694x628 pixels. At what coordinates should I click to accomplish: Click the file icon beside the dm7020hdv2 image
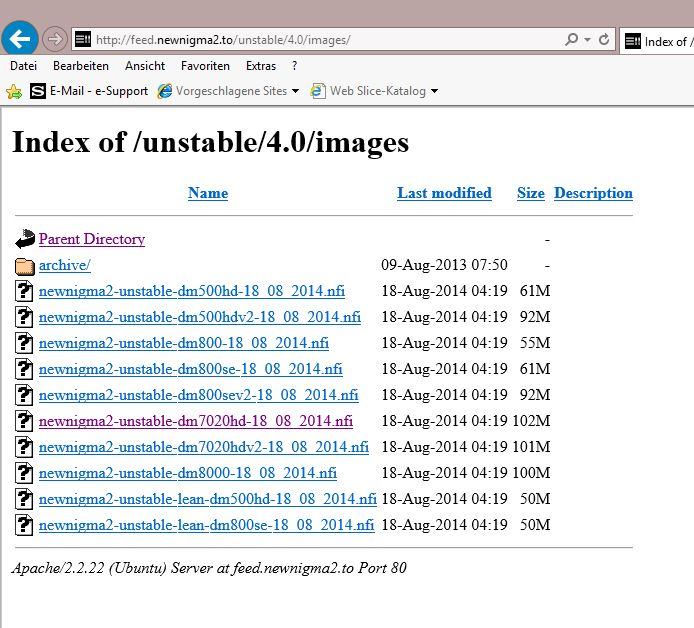point(24,447)
